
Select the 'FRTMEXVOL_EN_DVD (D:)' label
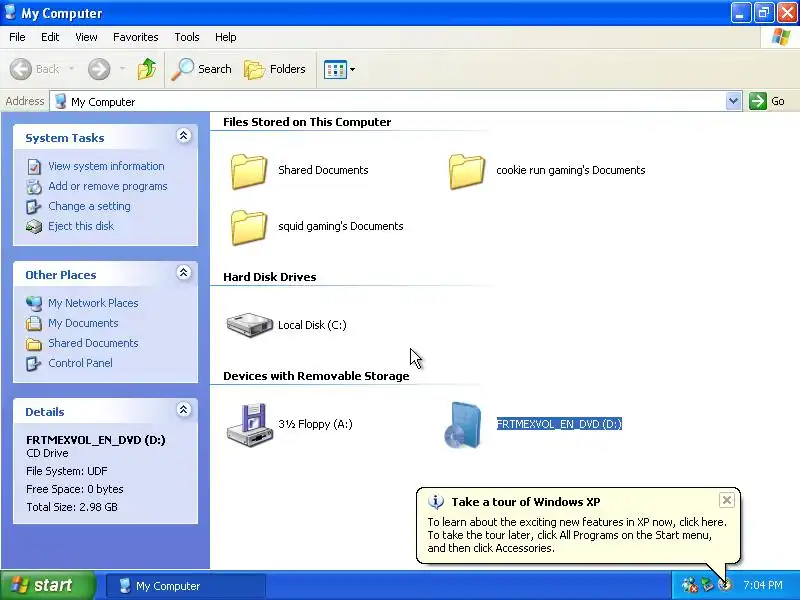tap(559, 424)
